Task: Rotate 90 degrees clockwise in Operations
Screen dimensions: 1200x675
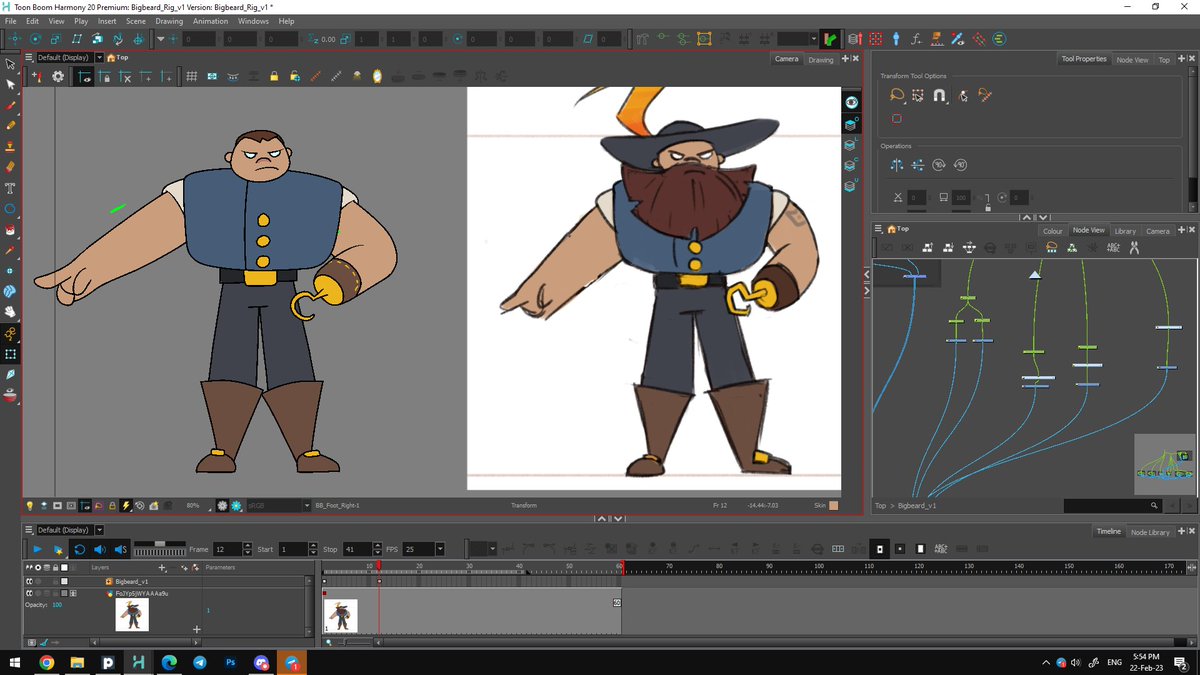Action: [x=939, y=165]
